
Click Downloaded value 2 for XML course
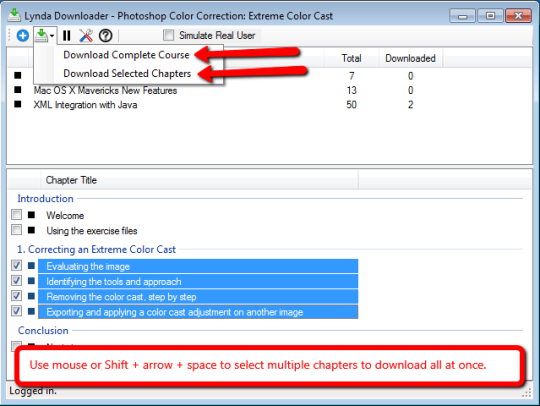point(411,105)
